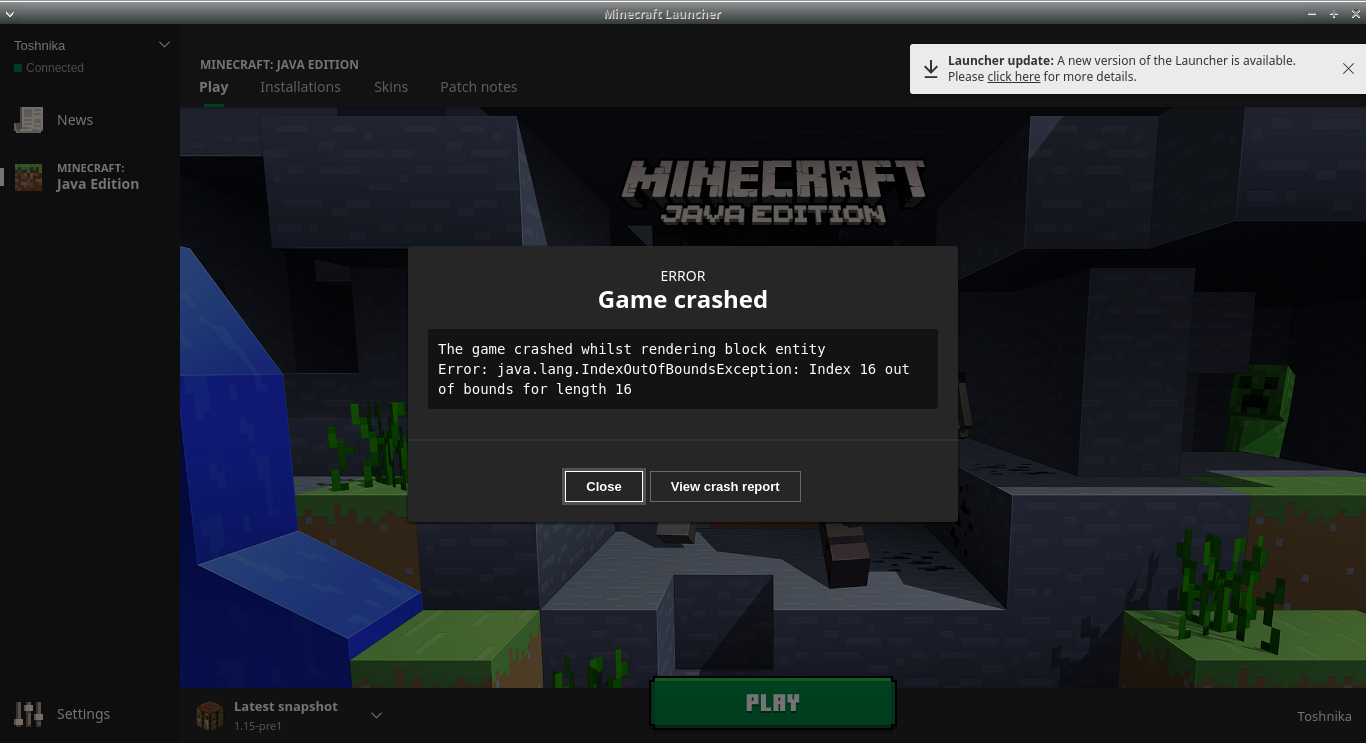
Task: Switch to the Play tab
Action: tap(214, 87)
